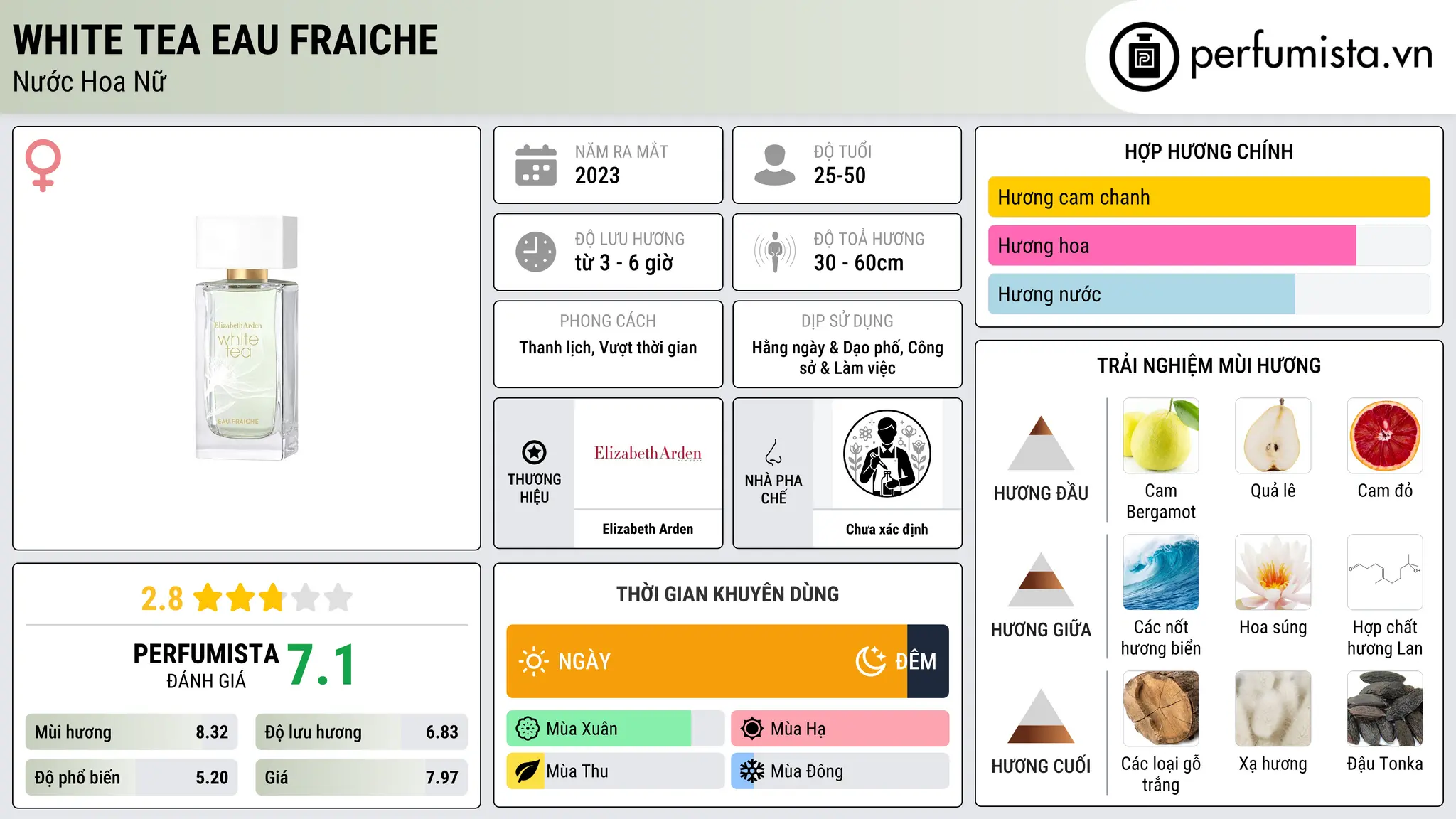Click the Quả lê pear note image
1456x819 pixels.
[1273, 436]
